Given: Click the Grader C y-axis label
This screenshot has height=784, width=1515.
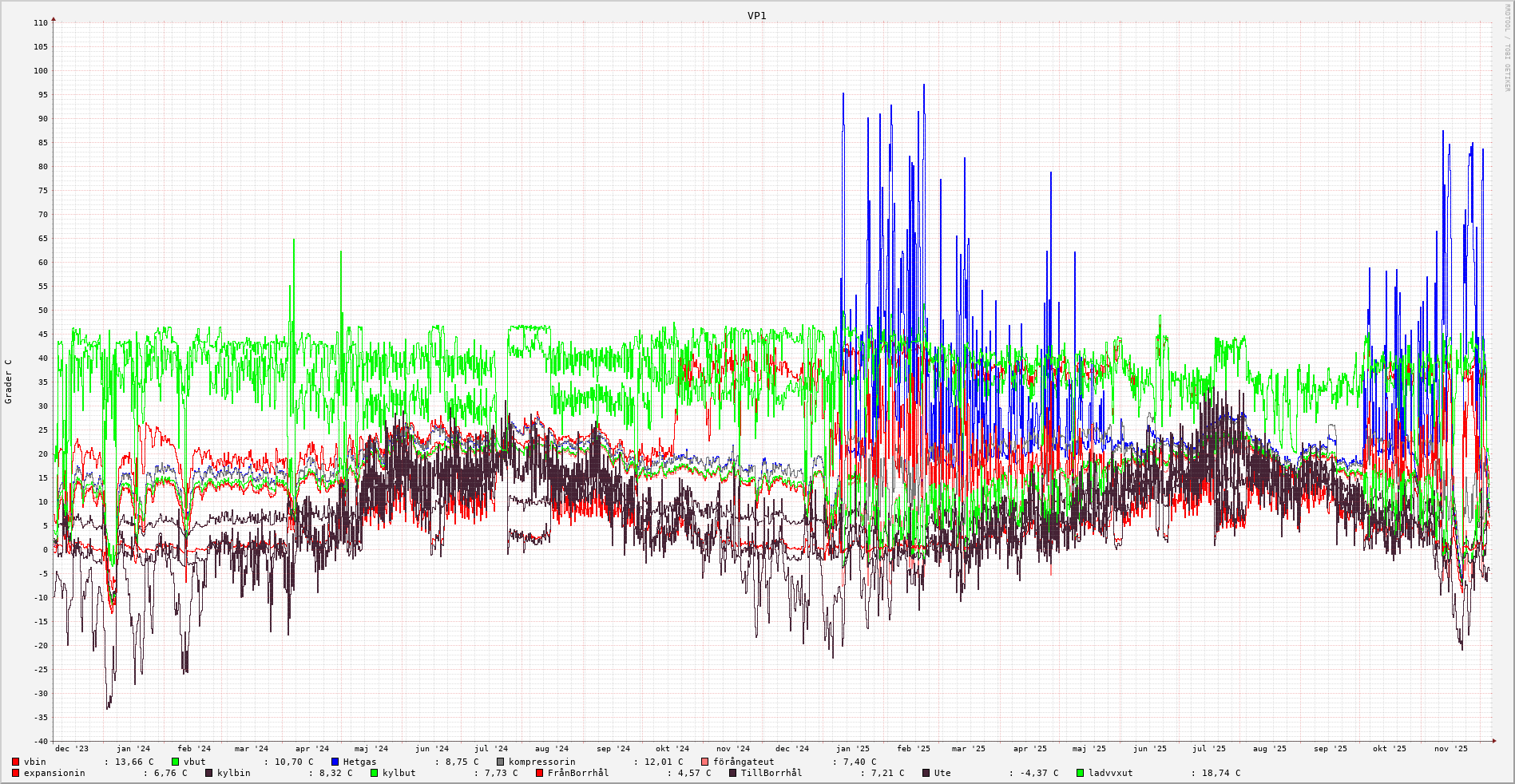Looking at the screenshot, I should pos(9,381).
